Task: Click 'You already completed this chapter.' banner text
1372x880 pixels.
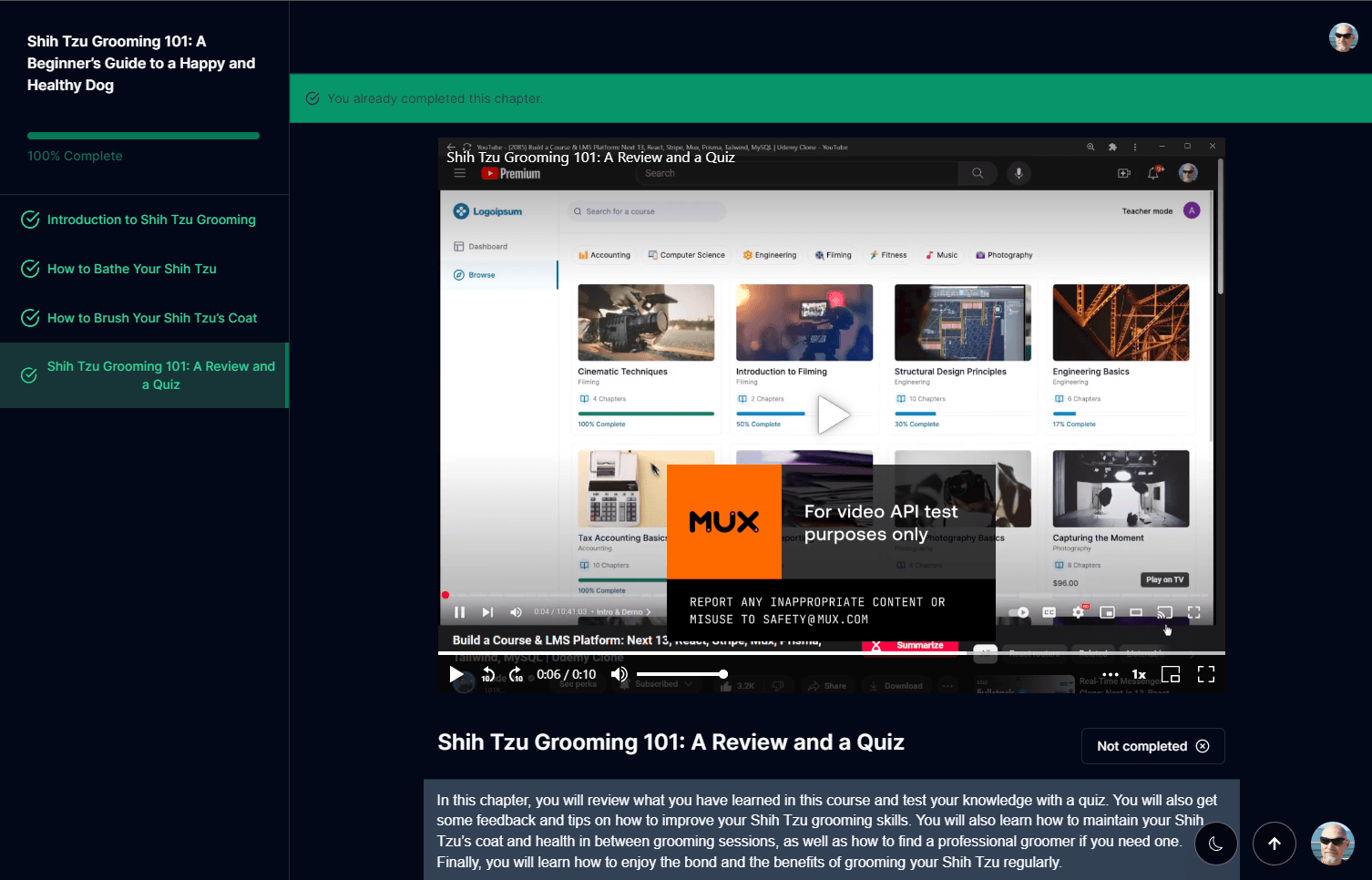Action: 435,98
